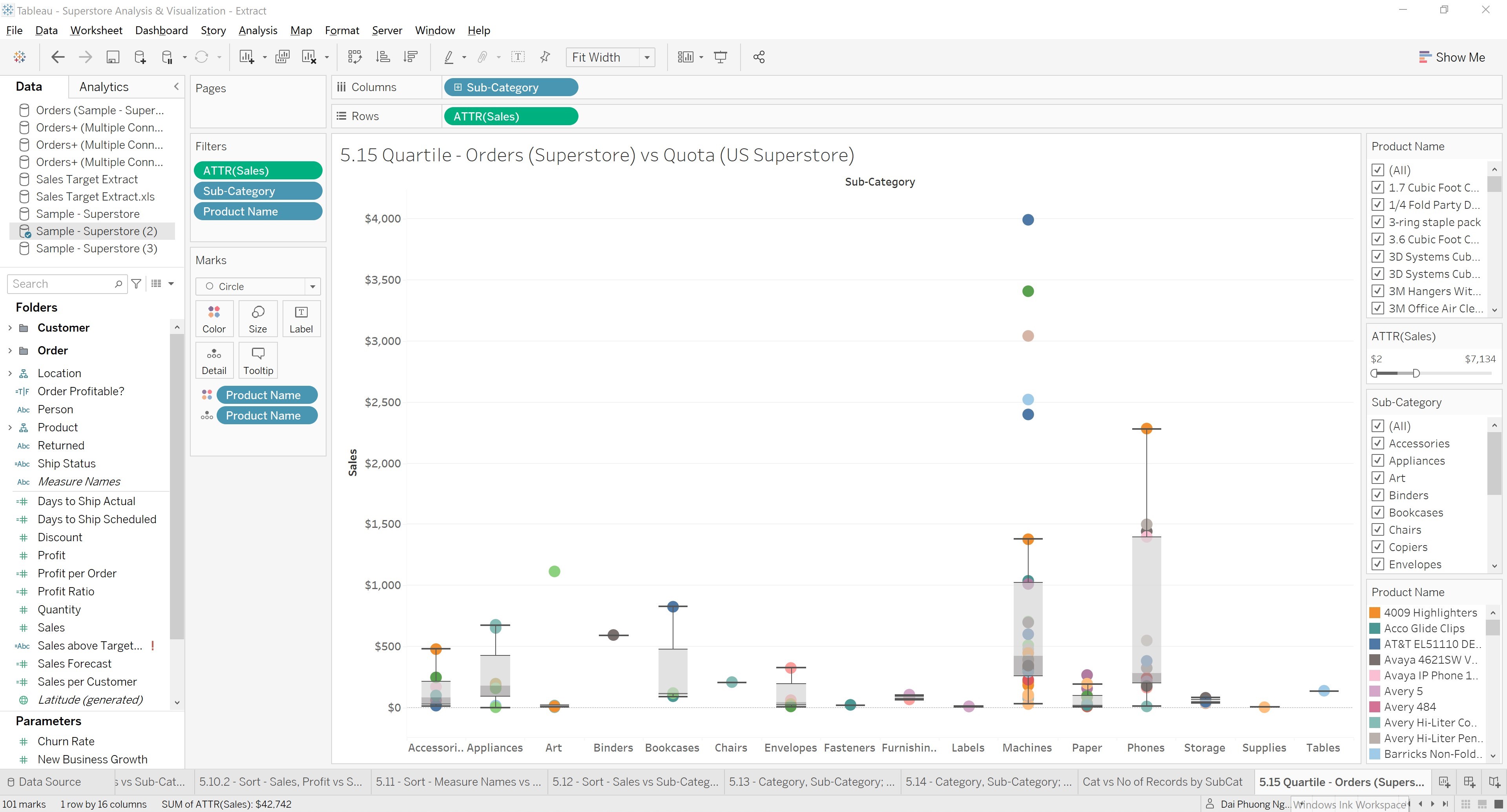Open the Analysis menu
This screenshot has height=812, width=1507.
coord(257,30)
